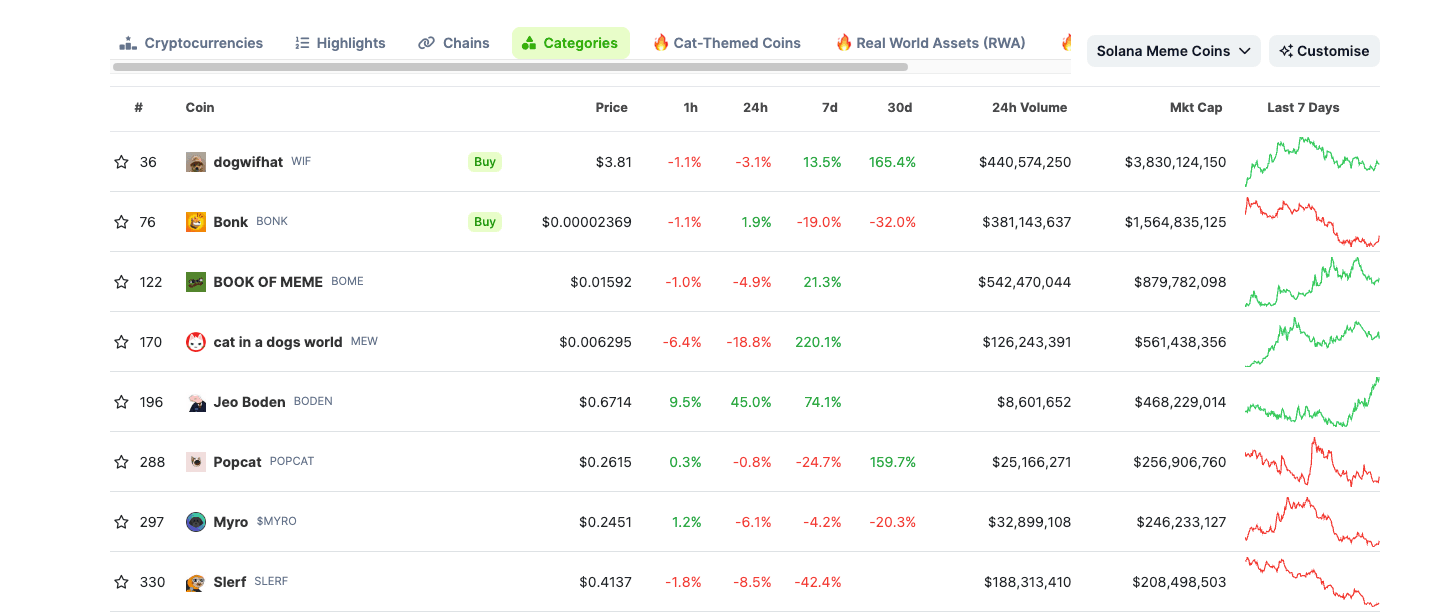Open Real World Assets (RWA) category
This screenshot has width=1442, height=616.
[930, 43]
